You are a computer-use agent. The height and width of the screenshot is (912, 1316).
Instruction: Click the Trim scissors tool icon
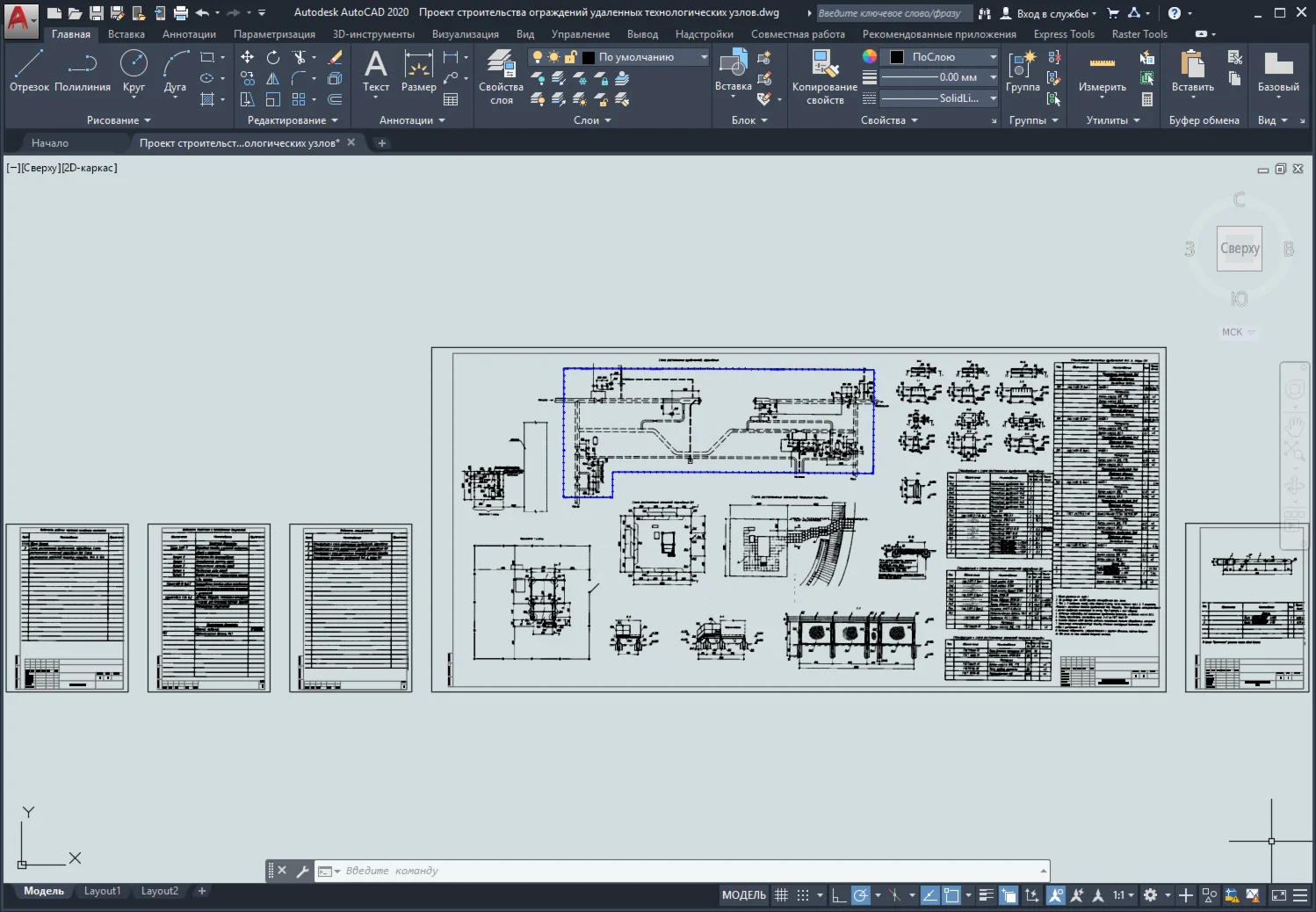(300, 57)
